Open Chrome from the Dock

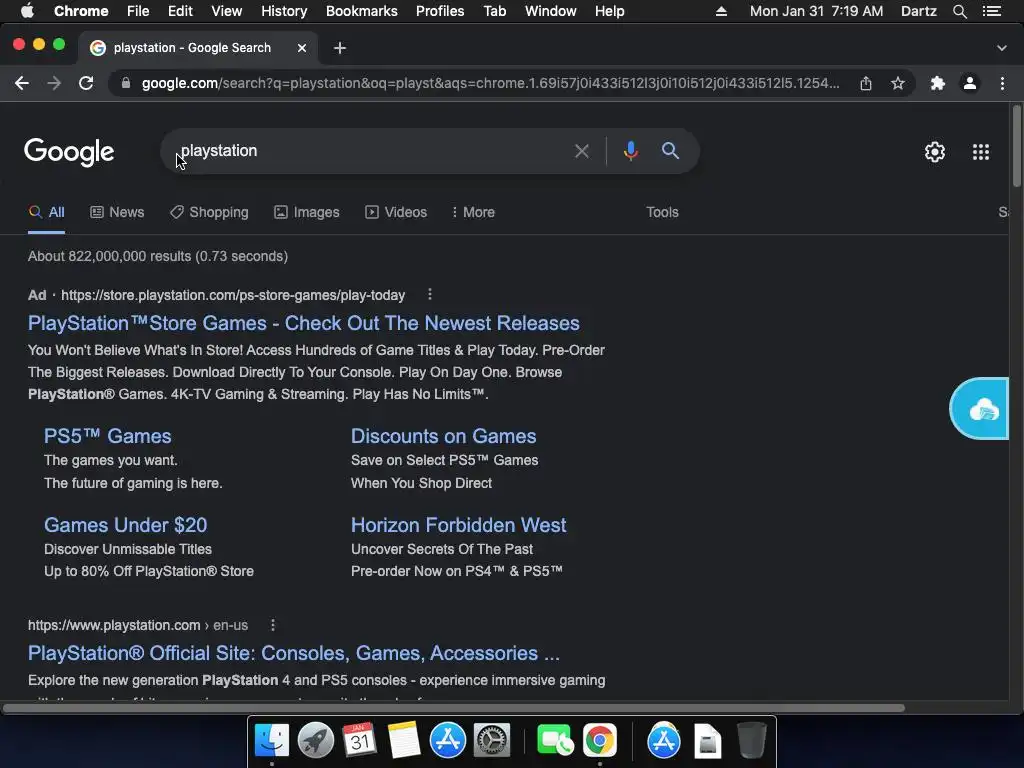(600, 740)
